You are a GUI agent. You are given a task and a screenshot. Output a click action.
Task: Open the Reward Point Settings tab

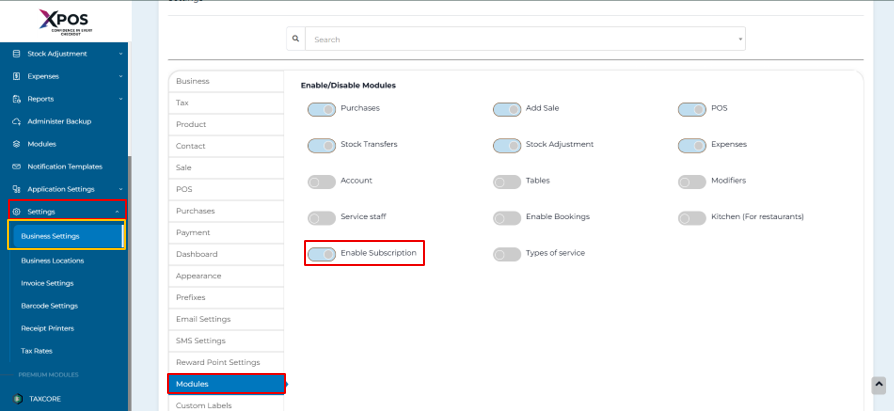(217, 362)
